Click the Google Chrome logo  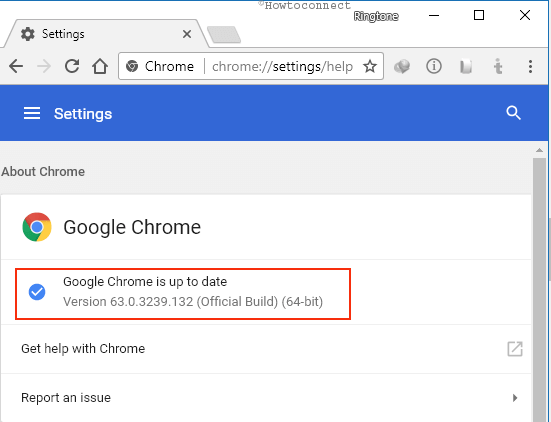click(37, 227)
